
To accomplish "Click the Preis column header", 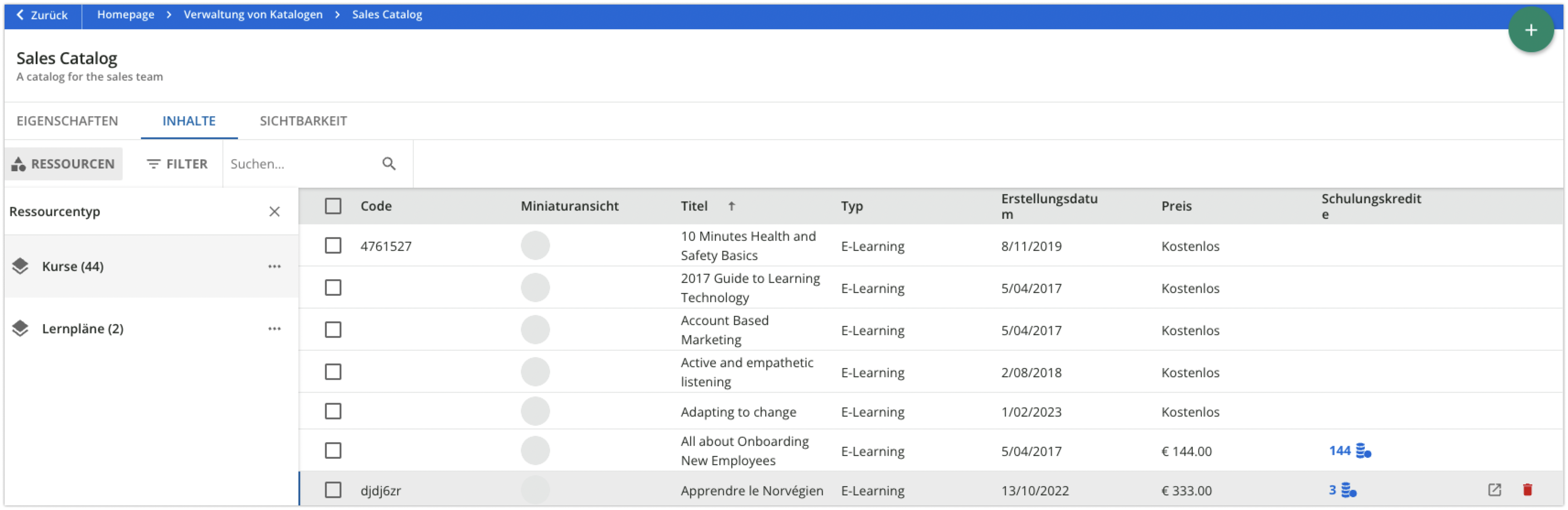I will 1176,206.
